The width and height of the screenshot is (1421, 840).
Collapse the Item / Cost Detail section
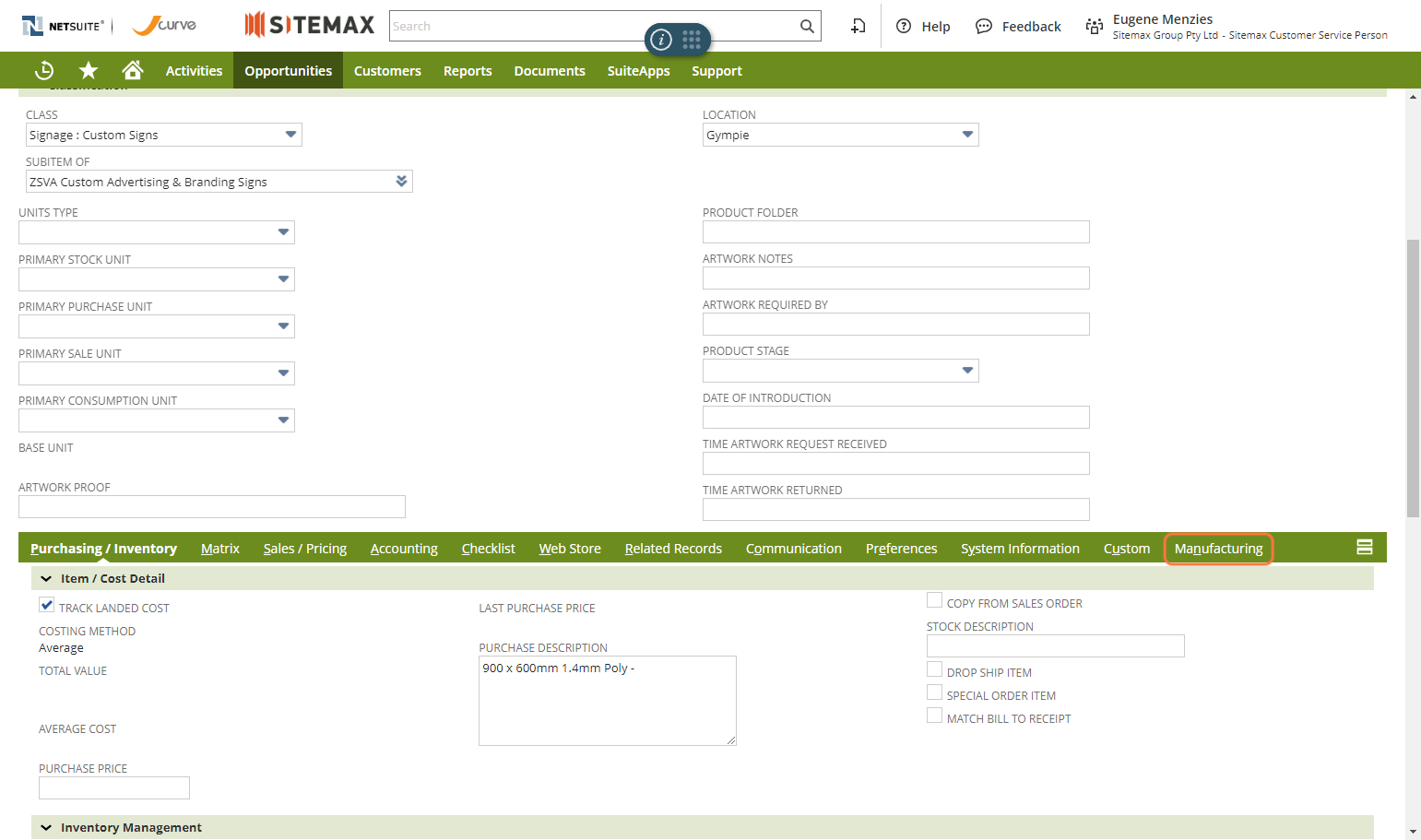[x=46, y=579]
